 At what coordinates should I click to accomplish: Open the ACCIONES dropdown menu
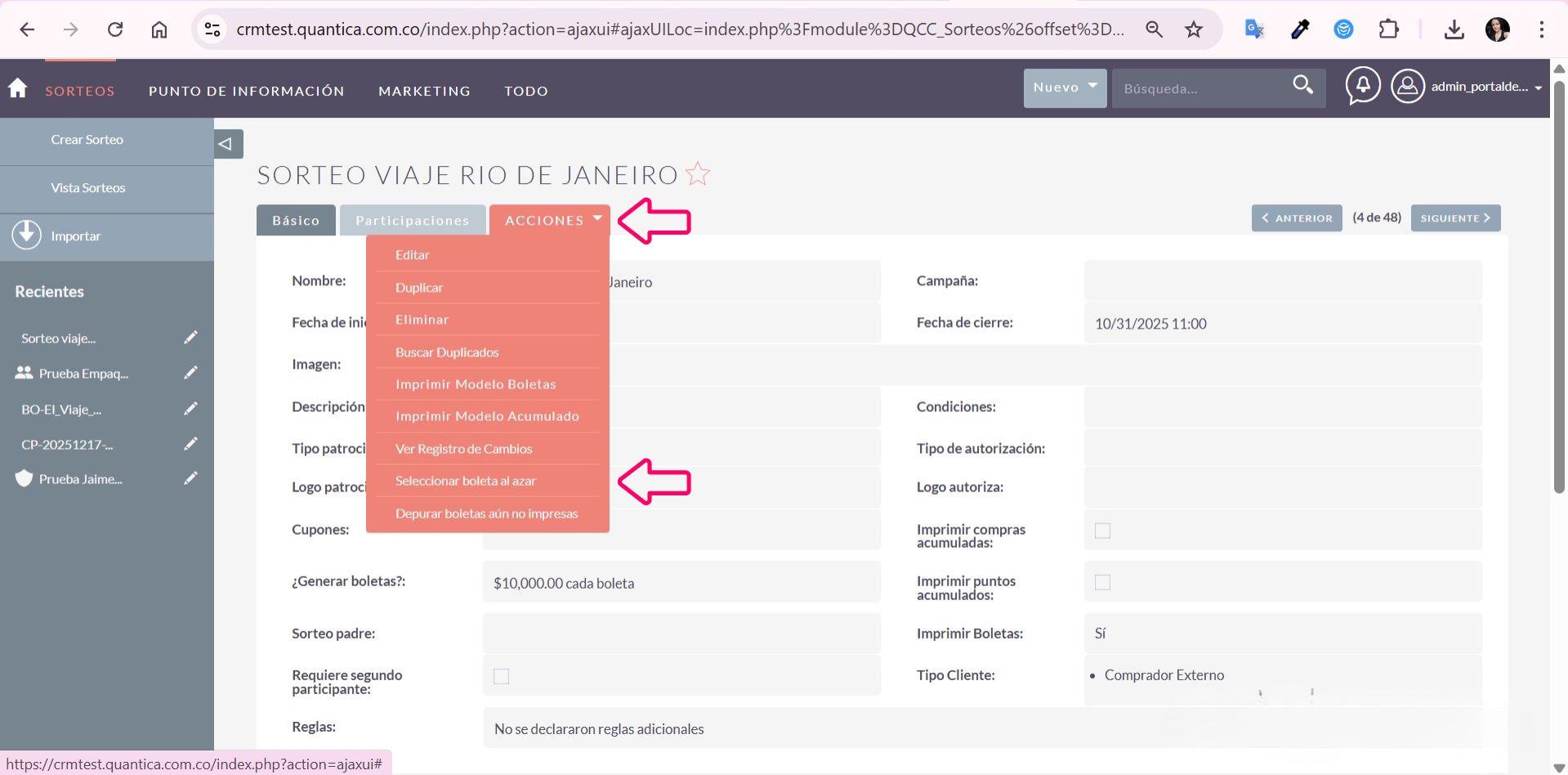coord(550,220)
